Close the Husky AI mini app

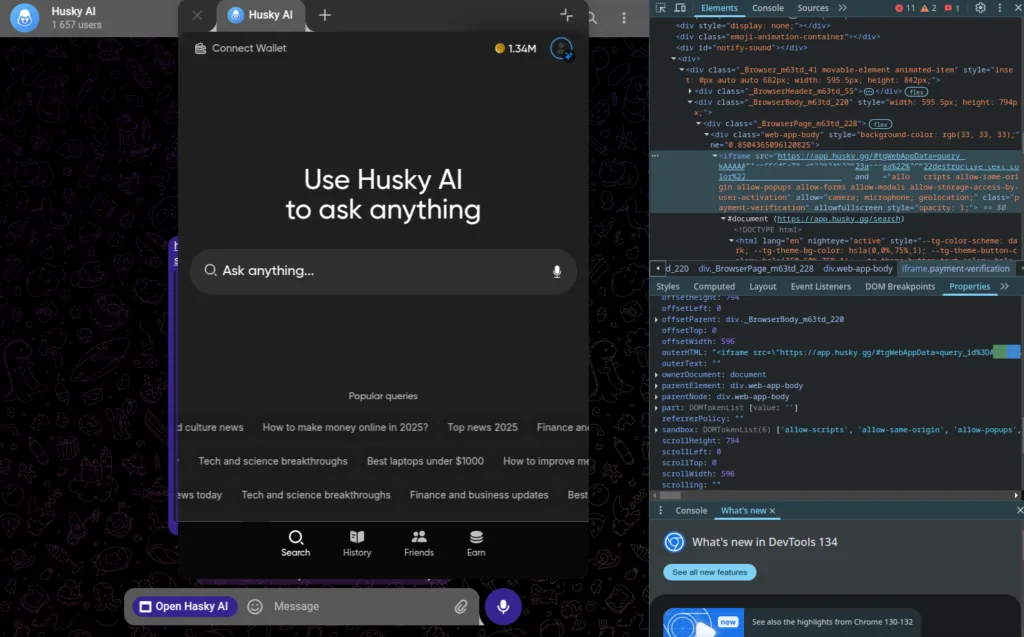click(x=197, y=15)
